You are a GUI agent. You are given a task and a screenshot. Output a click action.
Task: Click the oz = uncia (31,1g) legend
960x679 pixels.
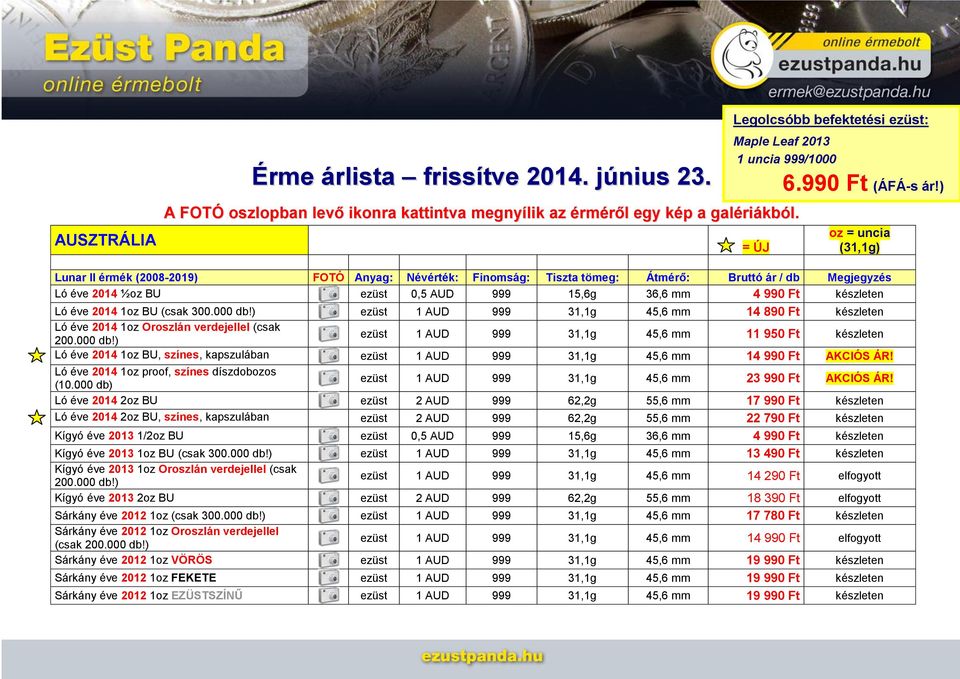coord(859,240)
